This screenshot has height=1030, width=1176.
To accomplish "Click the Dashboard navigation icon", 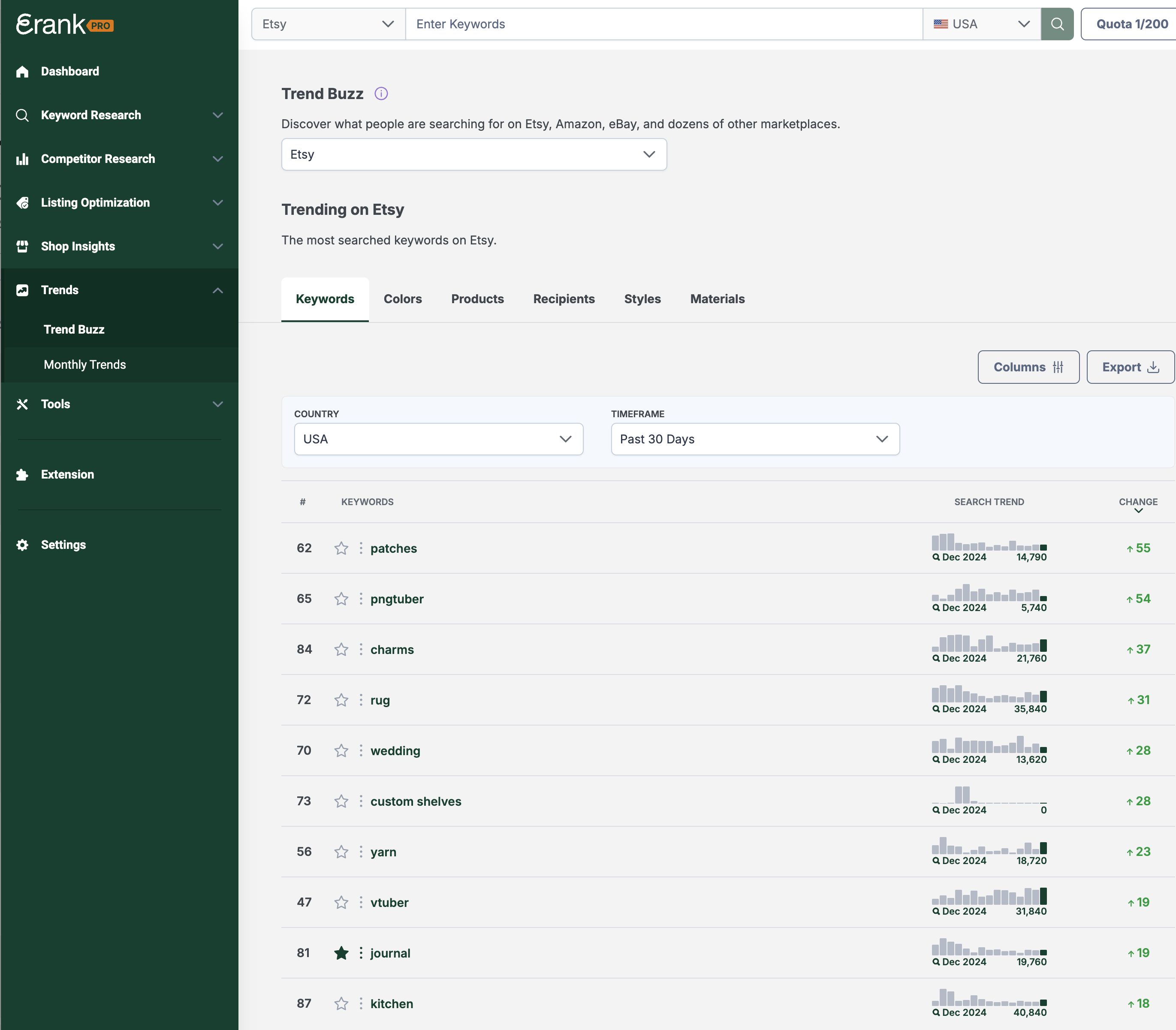I will coord(23,71).
